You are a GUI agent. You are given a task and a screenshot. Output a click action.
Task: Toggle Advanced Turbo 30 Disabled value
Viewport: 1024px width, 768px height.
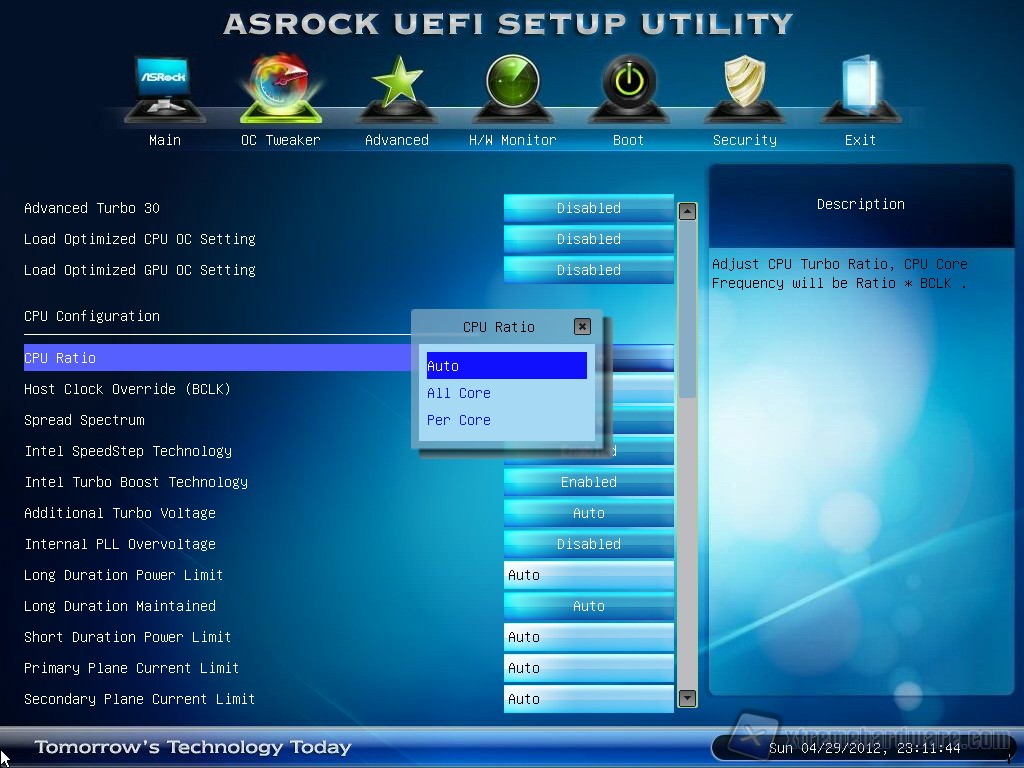coord(588,208)
